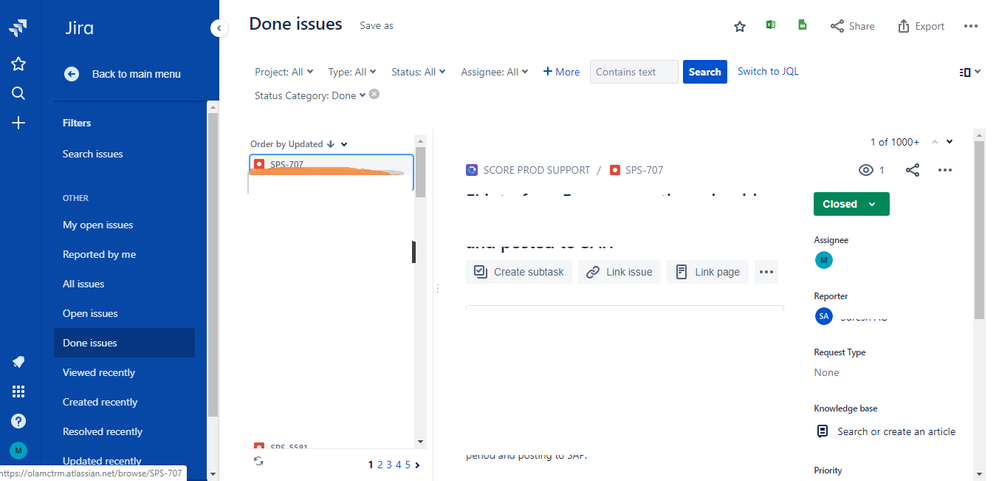Open the Project: All dropdown
The image size is (999, 481).
(284, 72)
